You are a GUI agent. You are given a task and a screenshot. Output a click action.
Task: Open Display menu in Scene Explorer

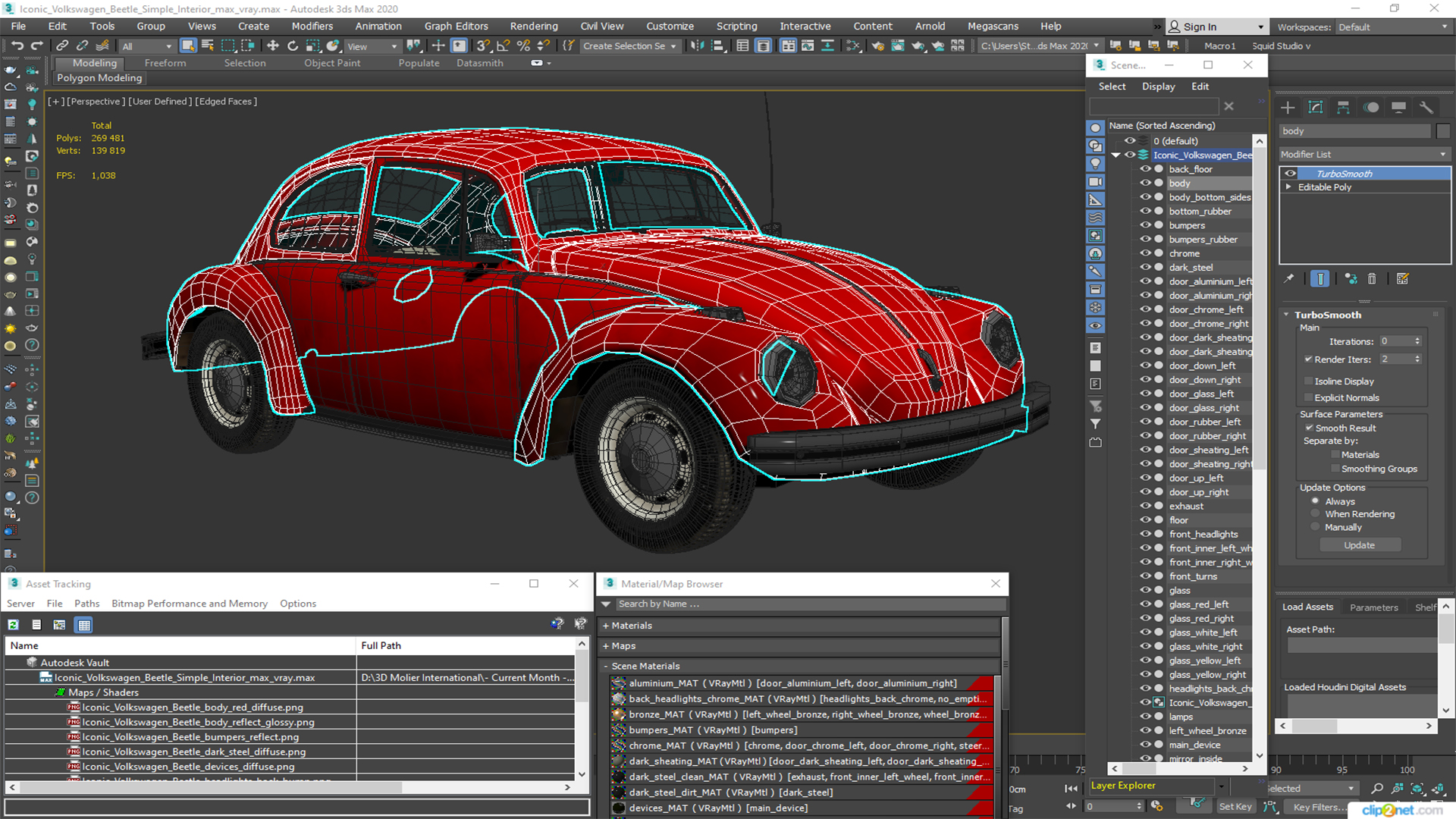tap(1158, 87)
